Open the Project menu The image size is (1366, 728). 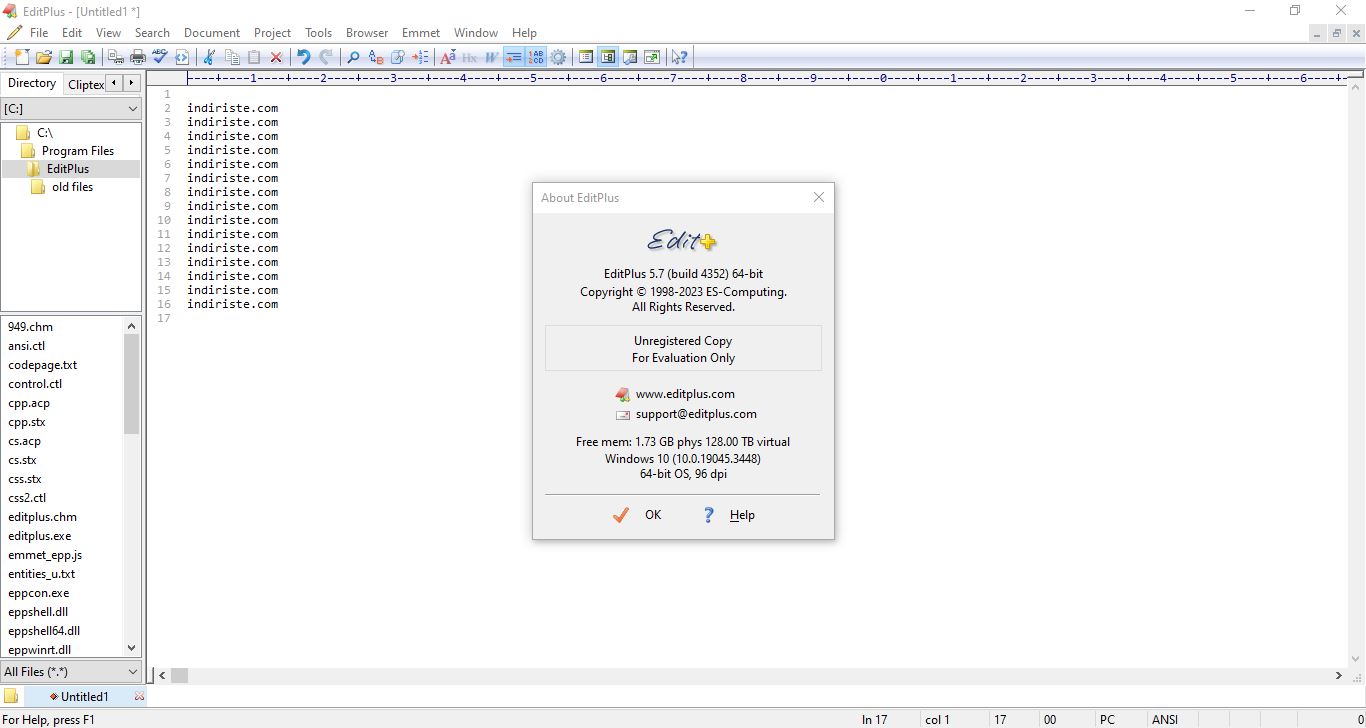272,33
